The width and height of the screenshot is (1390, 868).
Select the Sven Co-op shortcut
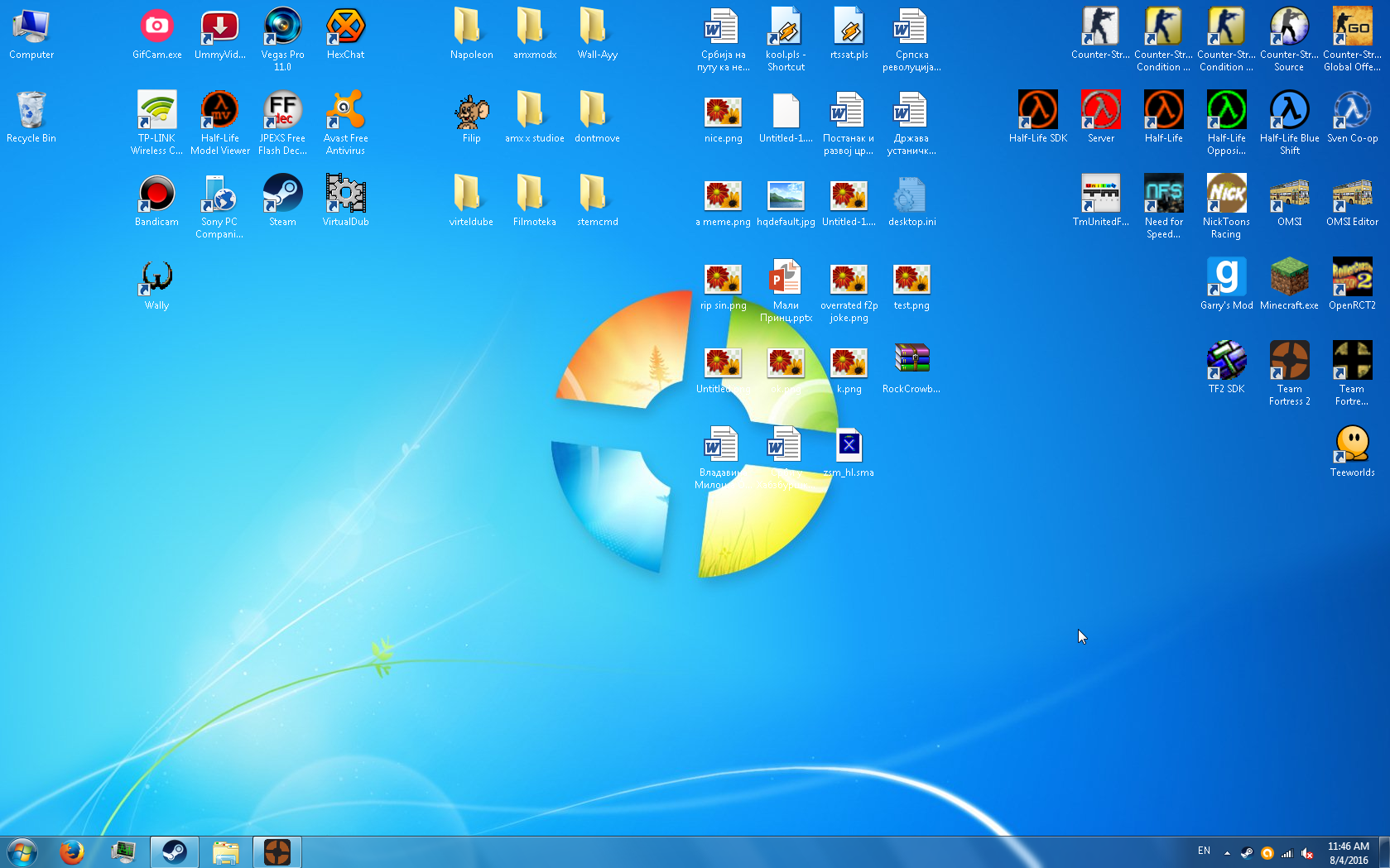click(x=1352, y=117)
